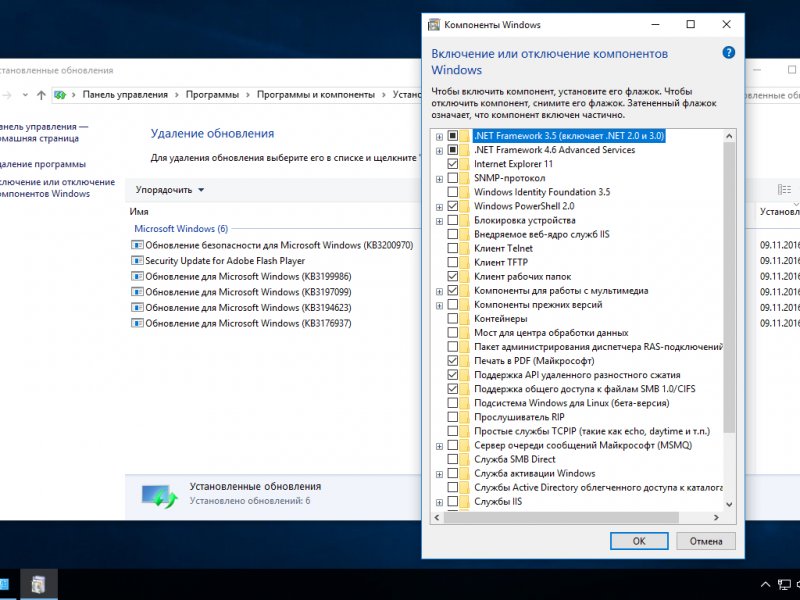Click the Control Panel icon in address bar
Viewport: 800px width, 600px height.
[60, 95]
